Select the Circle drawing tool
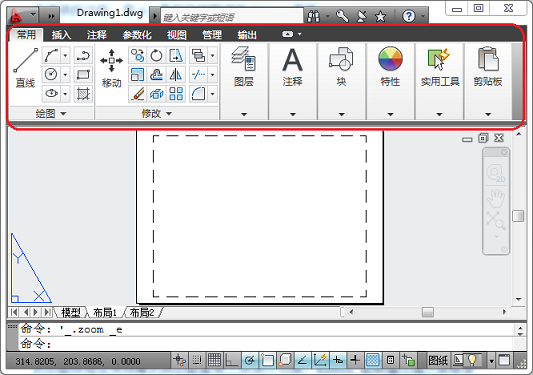533x375 pixels. coord(51,74)
